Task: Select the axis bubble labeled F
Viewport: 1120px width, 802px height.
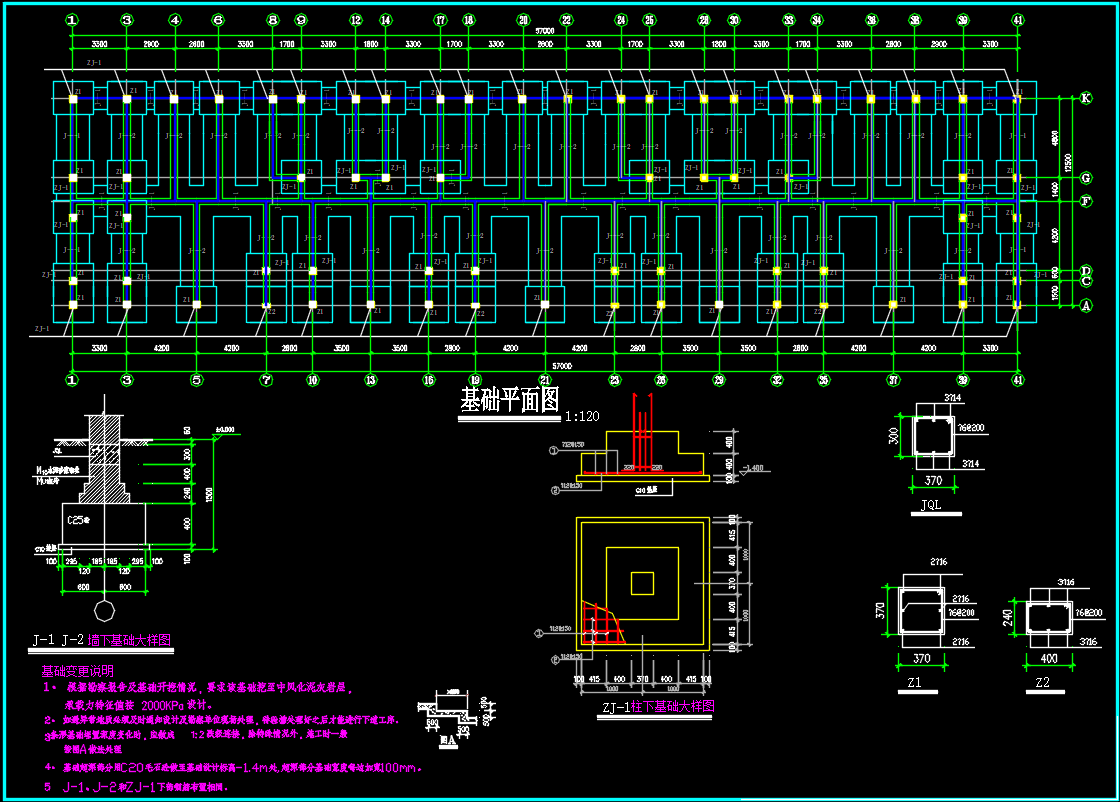Action: [1086, 201]
